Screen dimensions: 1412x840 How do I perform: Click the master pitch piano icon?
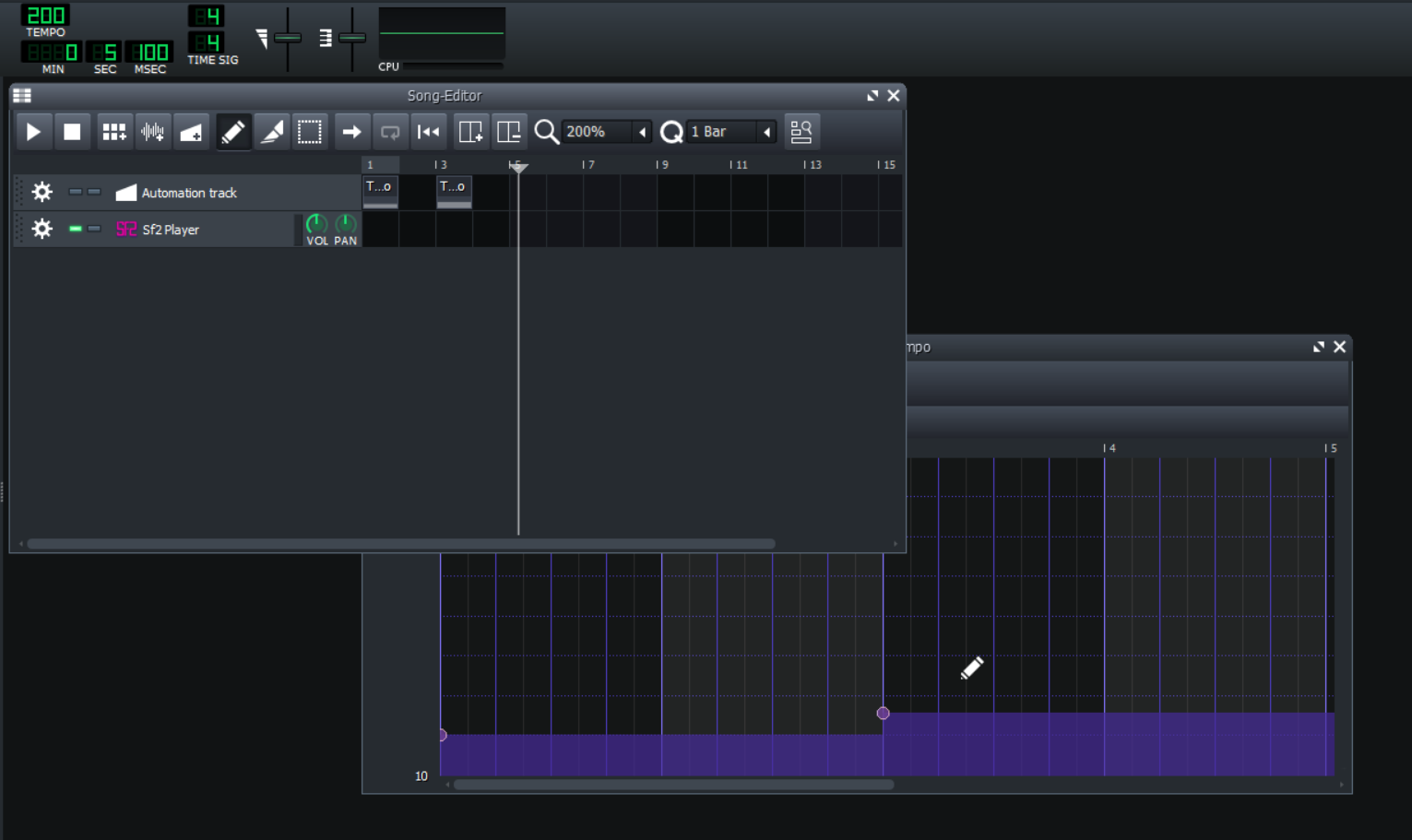[x=326, y=38]
